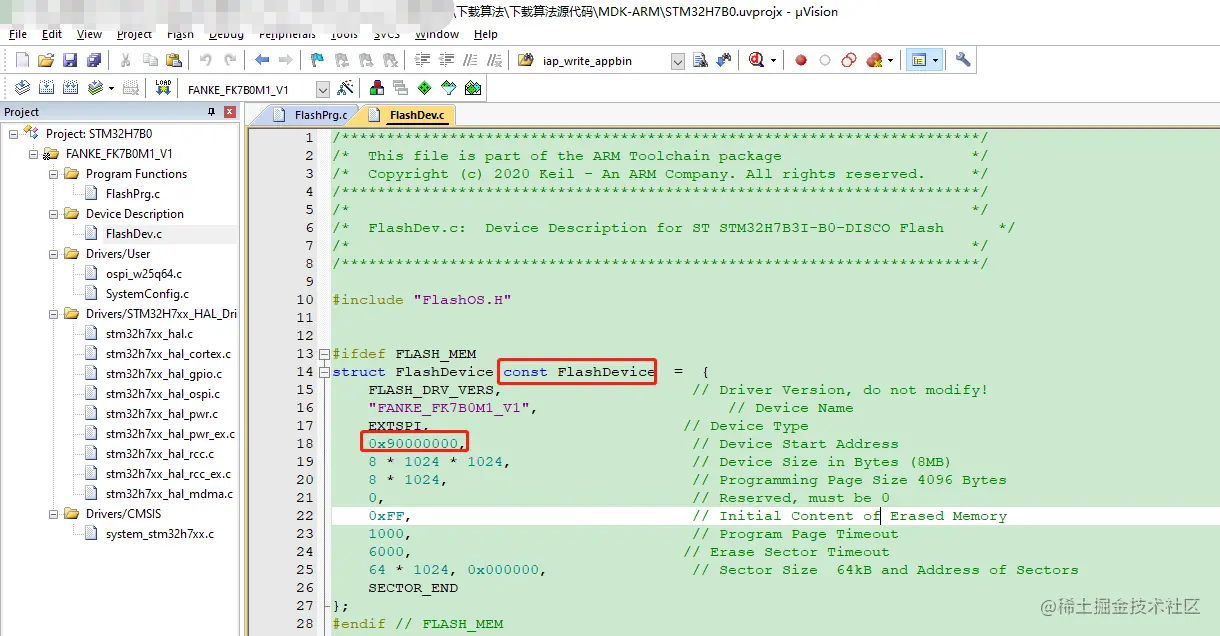Image resolution: width=1220 pixels, height=636 pixels.
Task: Click the Copy toolbar icon
Action: click(x=150, y=60)
